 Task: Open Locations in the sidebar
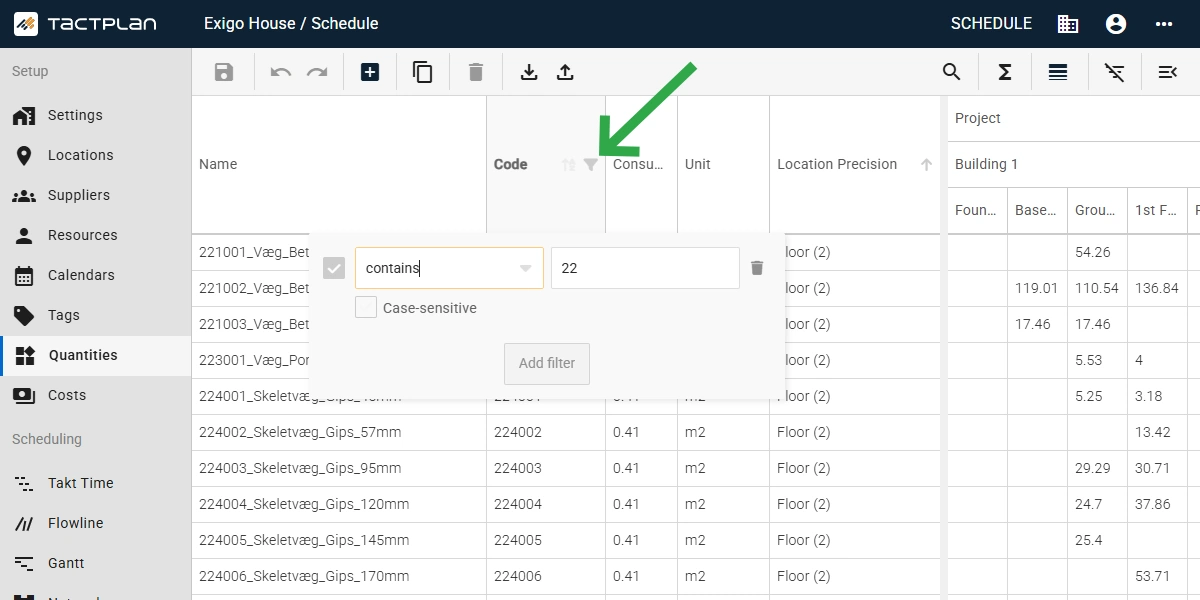click(95, 155)
